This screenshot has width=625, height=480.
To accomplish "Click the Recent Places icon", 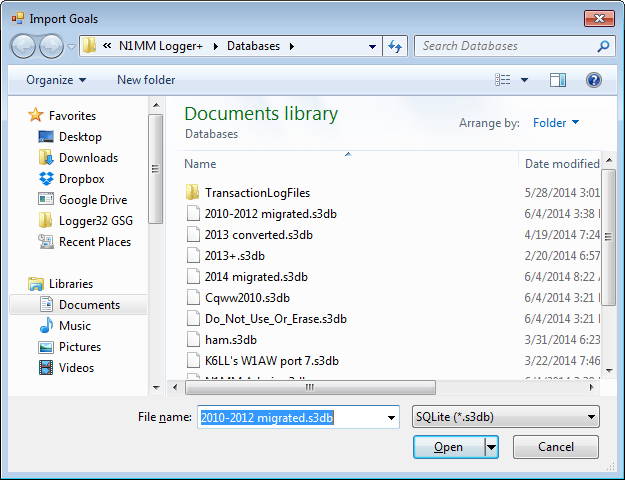I will [x=46, y=242].
